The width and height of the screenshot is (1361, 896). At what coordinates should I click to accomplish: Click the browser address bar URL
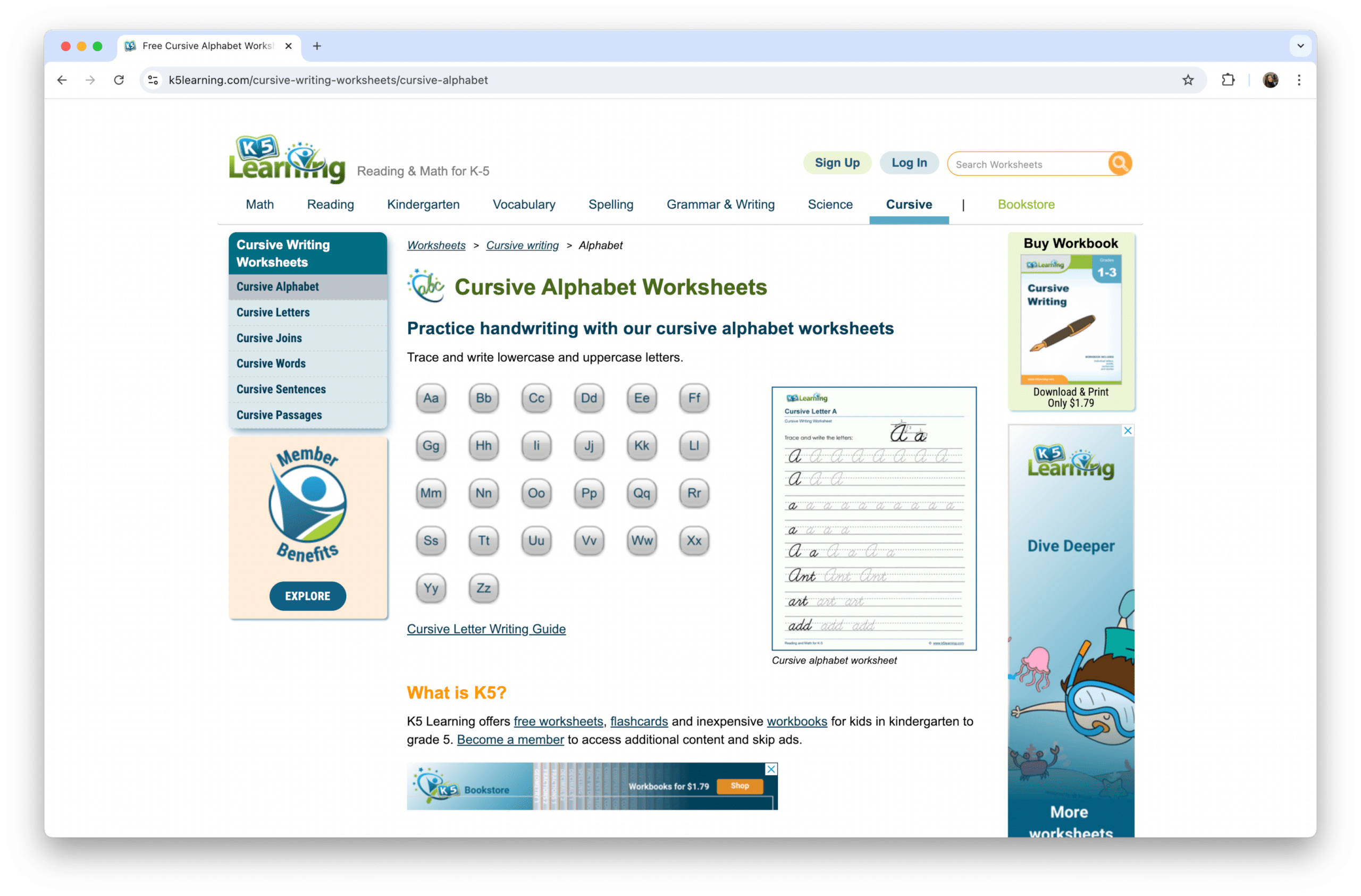point(328,80)
